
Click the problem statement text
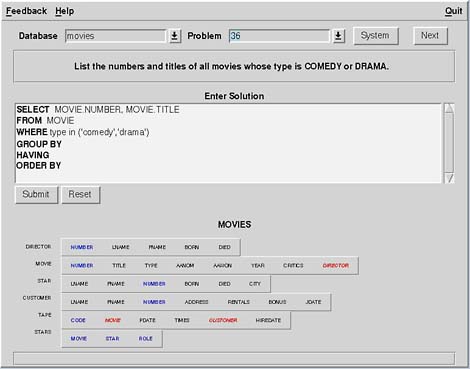[x=231, y=66]
